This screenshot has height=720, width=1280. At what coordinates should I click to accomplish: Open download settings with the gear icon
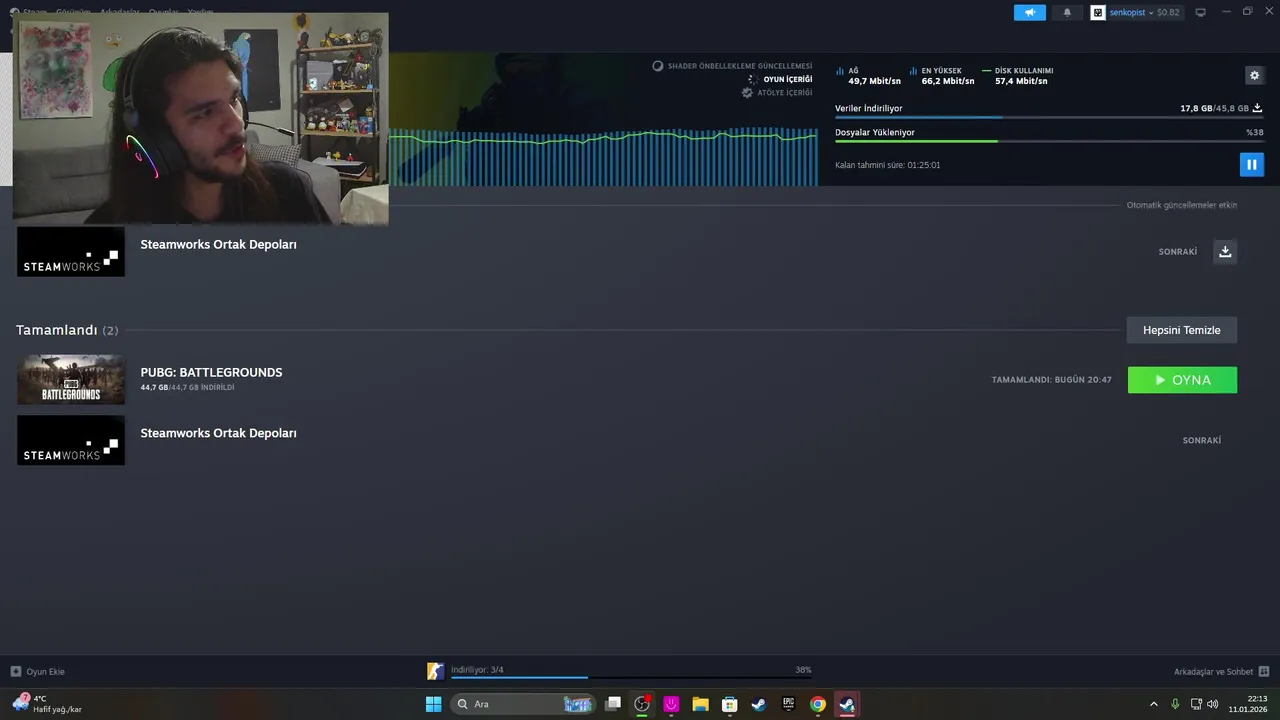click(x=1254, y=75)
